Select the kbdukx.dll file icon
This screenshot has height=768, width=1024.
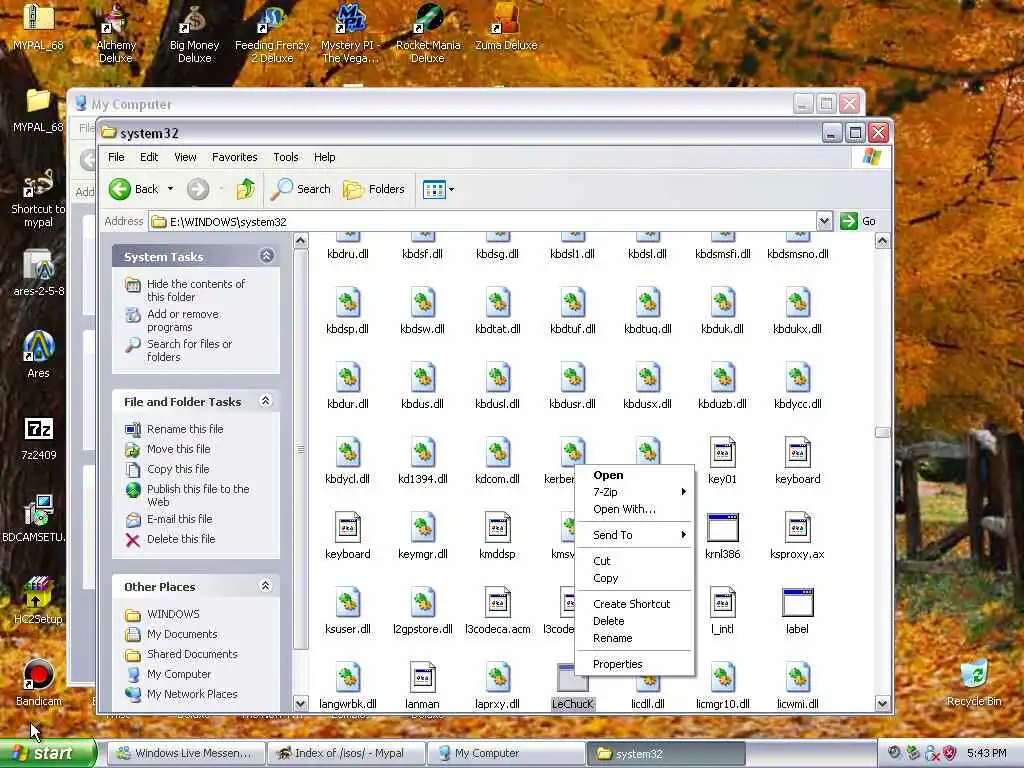(x=797, y=304)
